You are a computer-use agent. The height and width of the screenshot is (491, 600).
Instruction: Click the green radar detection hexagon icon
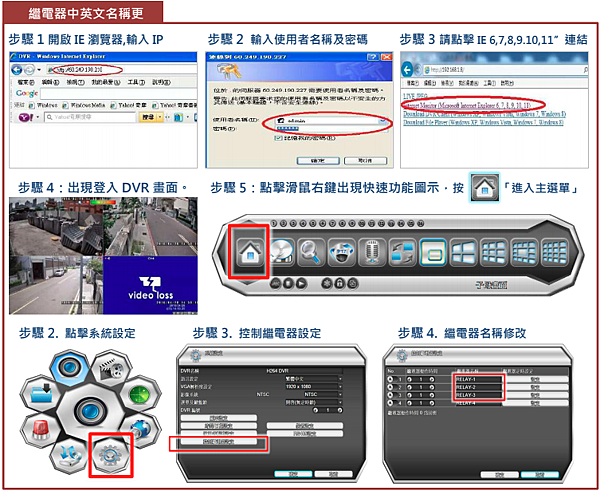point(140,395)
